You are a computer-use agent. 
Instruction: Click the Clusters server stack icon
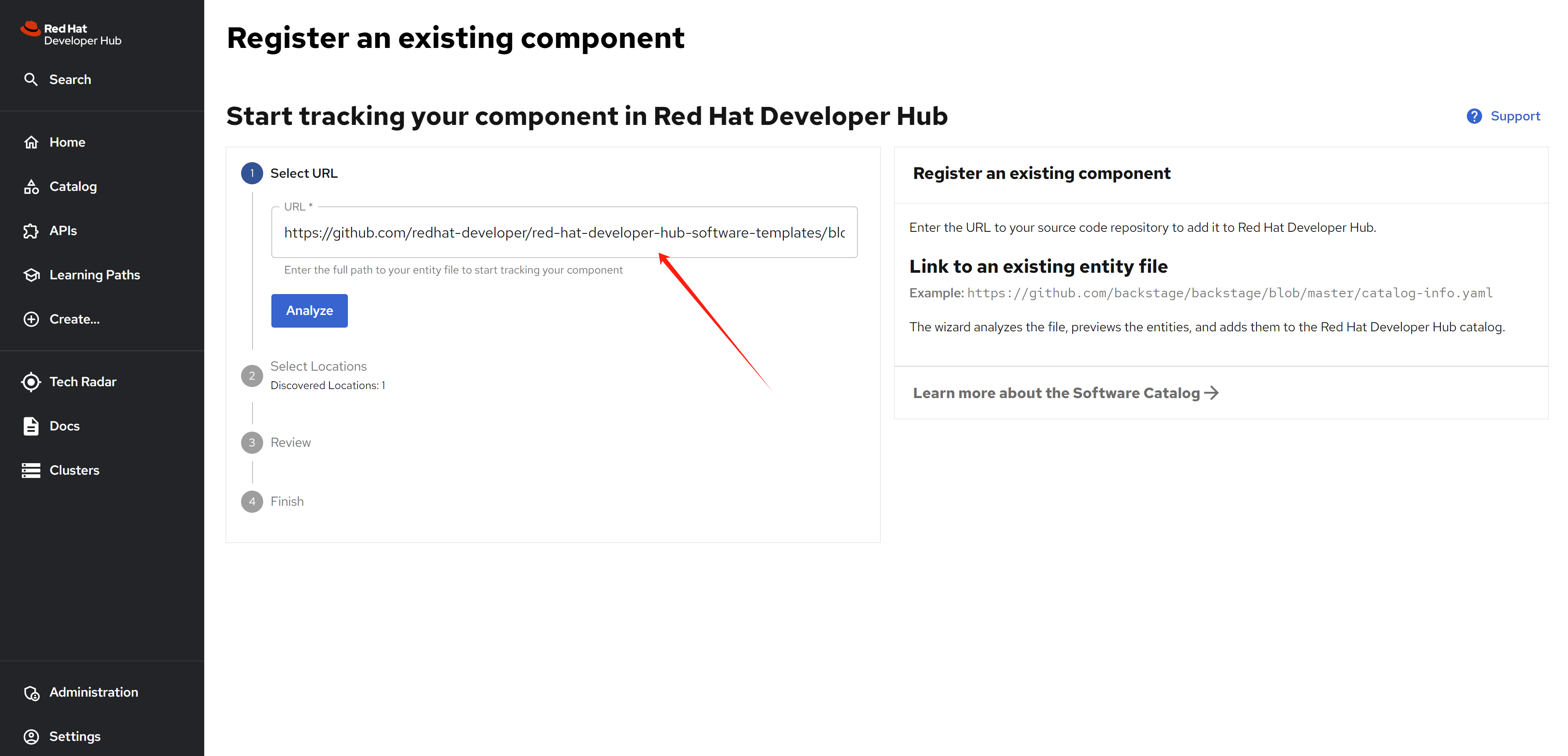[31, 470]
